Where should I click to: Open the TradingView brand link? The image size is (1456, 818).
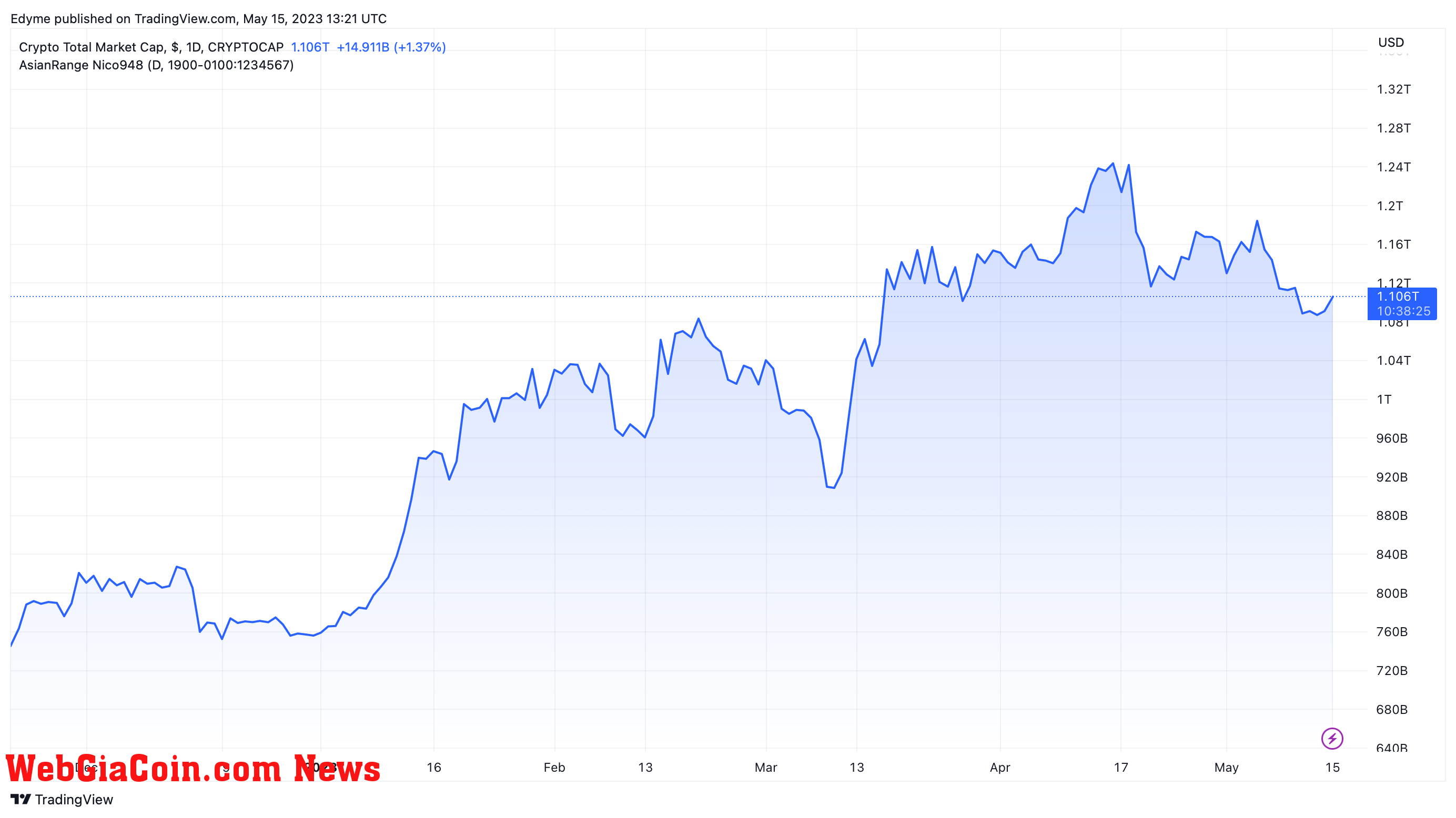tap(62, 800)
